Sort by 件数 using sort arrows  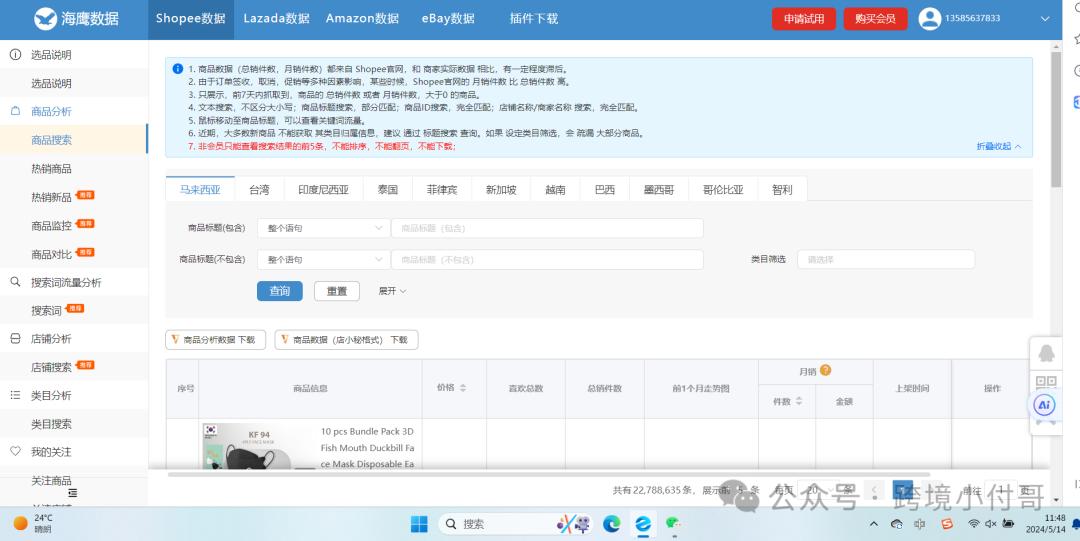[x=798, y=401]
